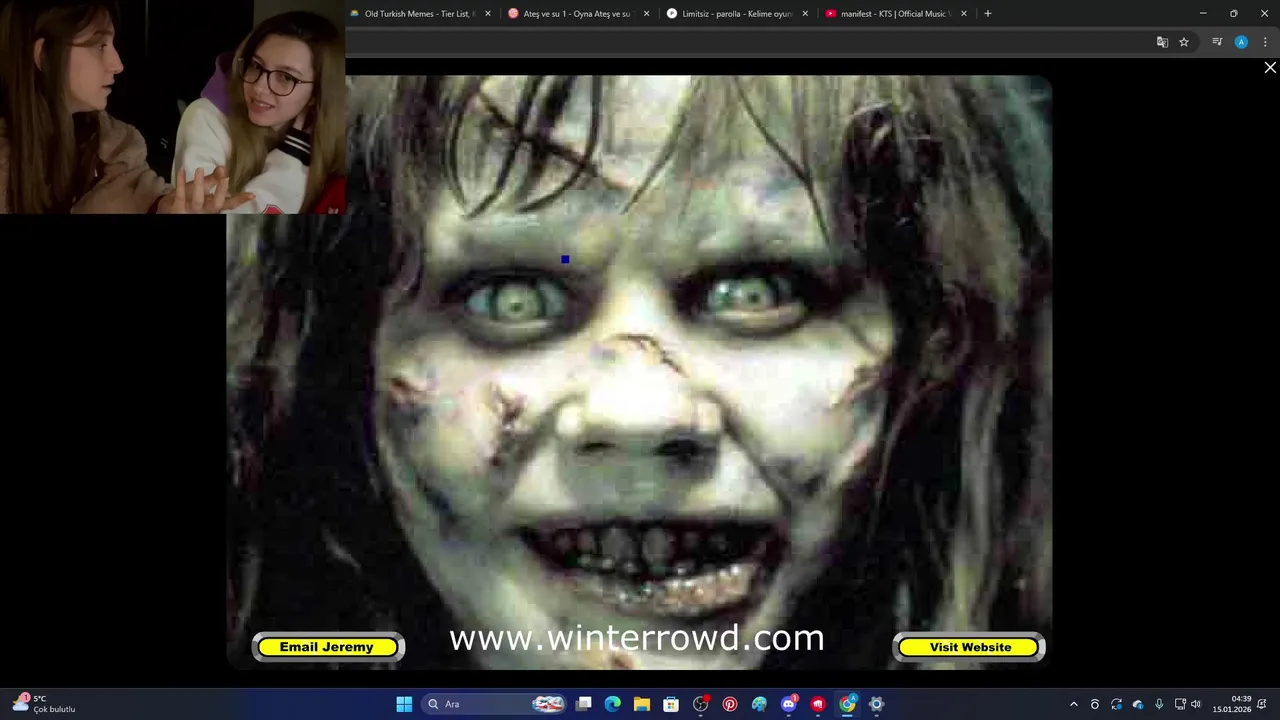Click the blue square on the image

click(x=565, y=260)
